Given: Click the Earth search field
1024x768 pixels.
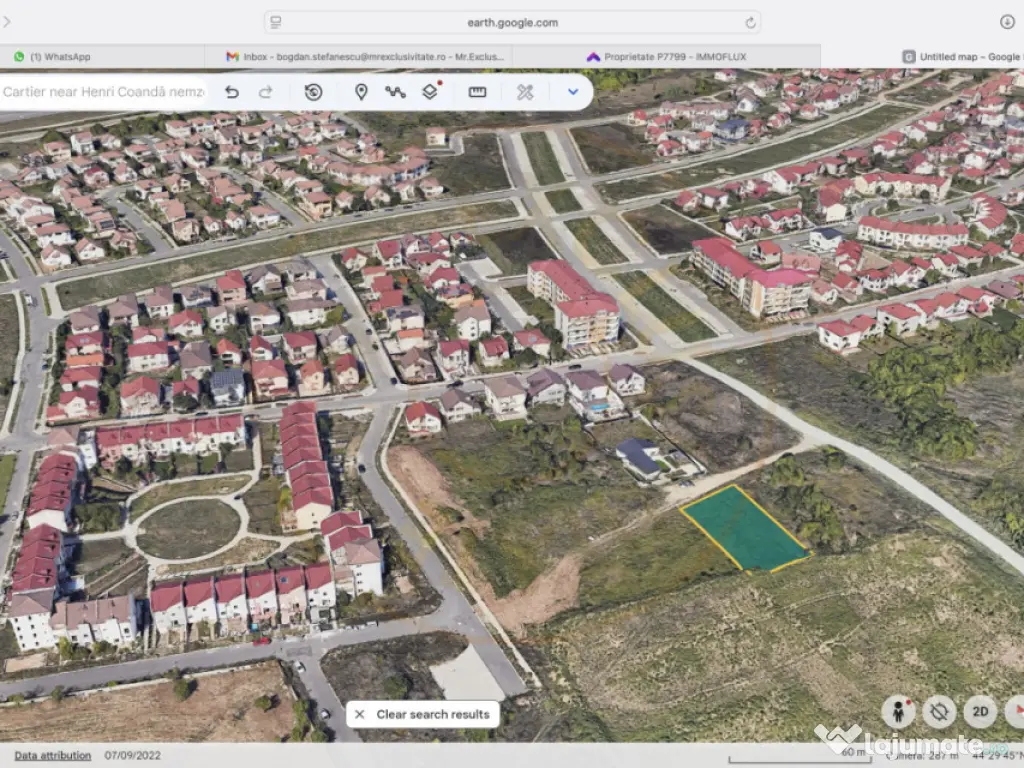Looking at the screenshot, I should click(x=102, y=92).
